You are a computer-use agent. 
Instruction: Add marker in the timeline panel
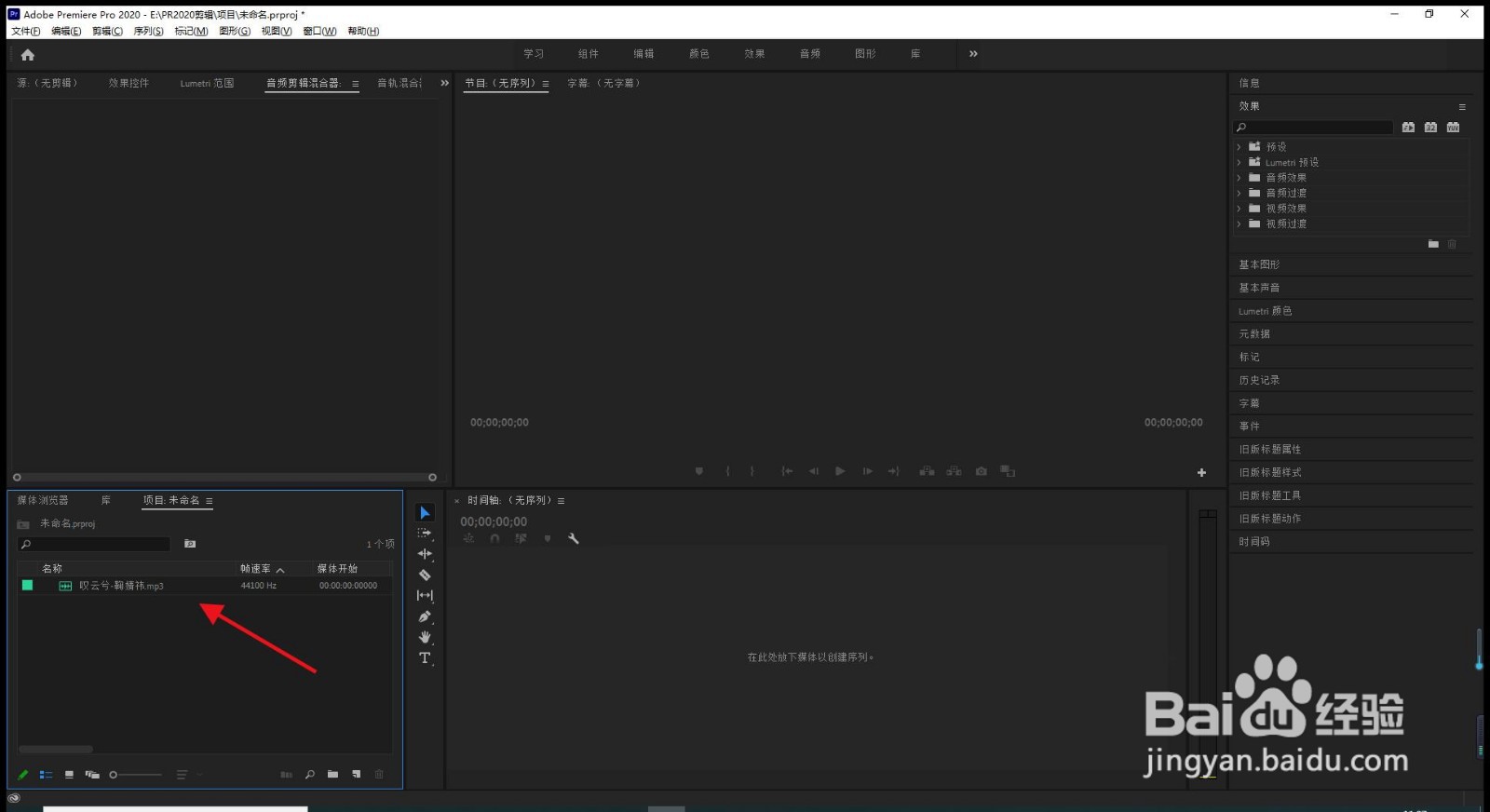[548, 539]
